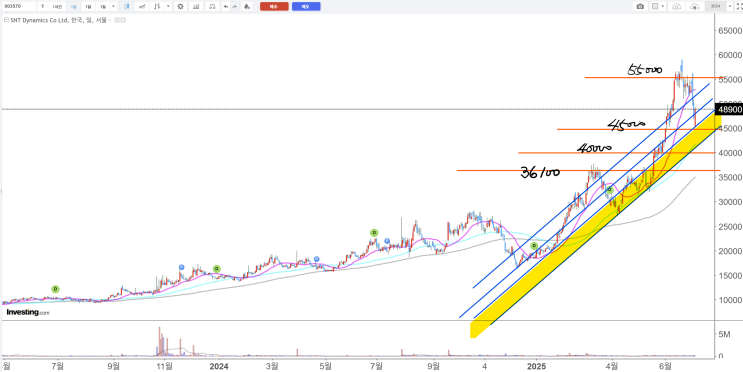743x372 pixels.
Task: Load chart layout via cloud download icon
Action: (x=677, y=6)
